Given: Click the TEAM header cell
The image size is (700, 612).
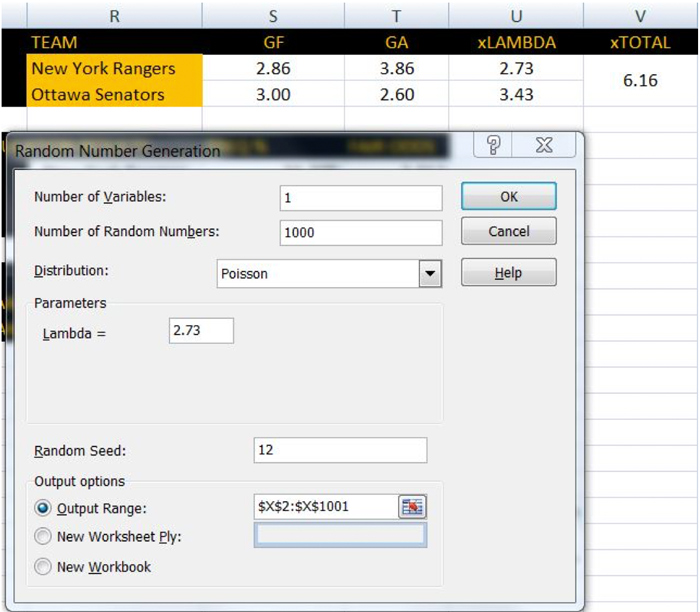Looking at the screenshot, I should coord(114,42).
